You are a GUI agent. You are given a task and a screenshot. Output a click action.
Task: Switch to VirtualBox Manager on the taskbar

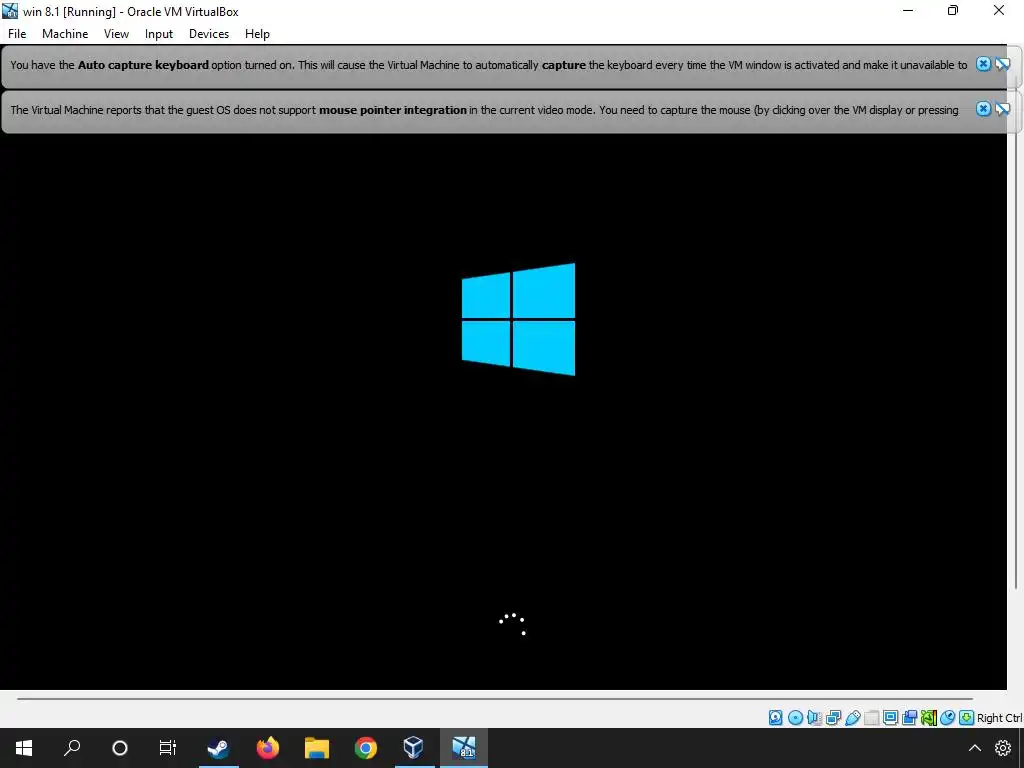tap(413, 748)
